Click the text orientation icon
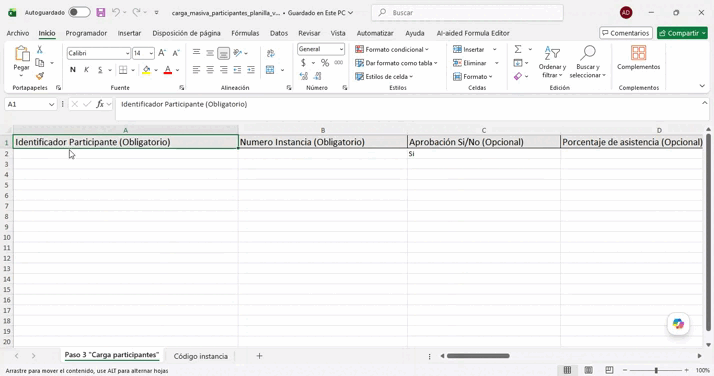 [238, 53]
